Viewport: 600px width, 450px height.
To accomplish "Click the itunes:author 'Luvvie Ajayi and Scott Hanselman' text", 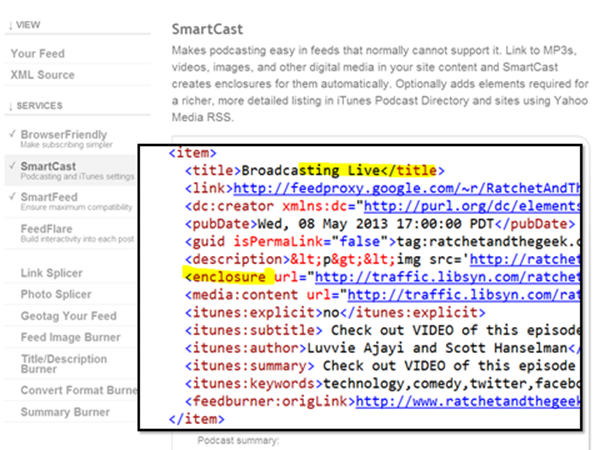I will (437, 348).
